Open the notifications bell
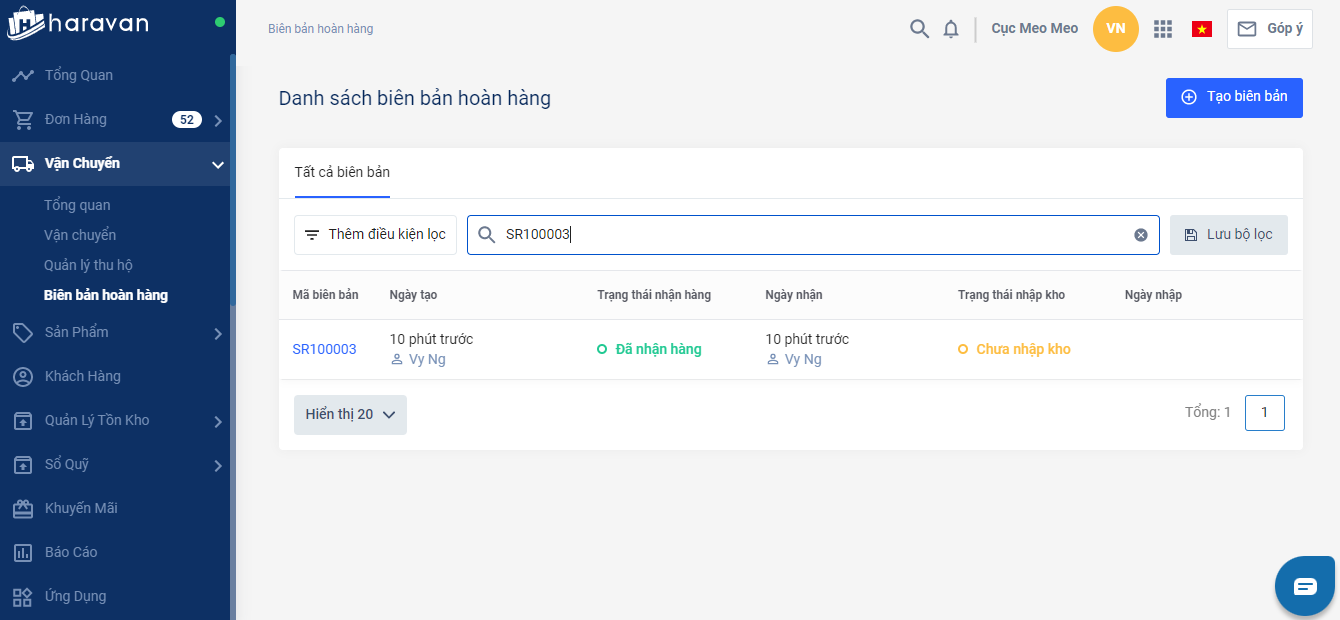Viewport: 1340px width, 620px height. coord(951,29)
